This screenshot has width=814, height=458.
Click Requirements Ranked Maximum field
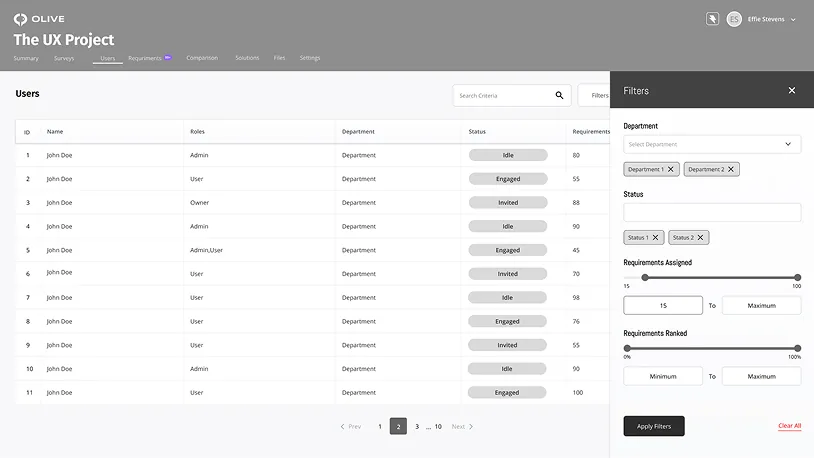pyautogui.click(x=762, y=376)
